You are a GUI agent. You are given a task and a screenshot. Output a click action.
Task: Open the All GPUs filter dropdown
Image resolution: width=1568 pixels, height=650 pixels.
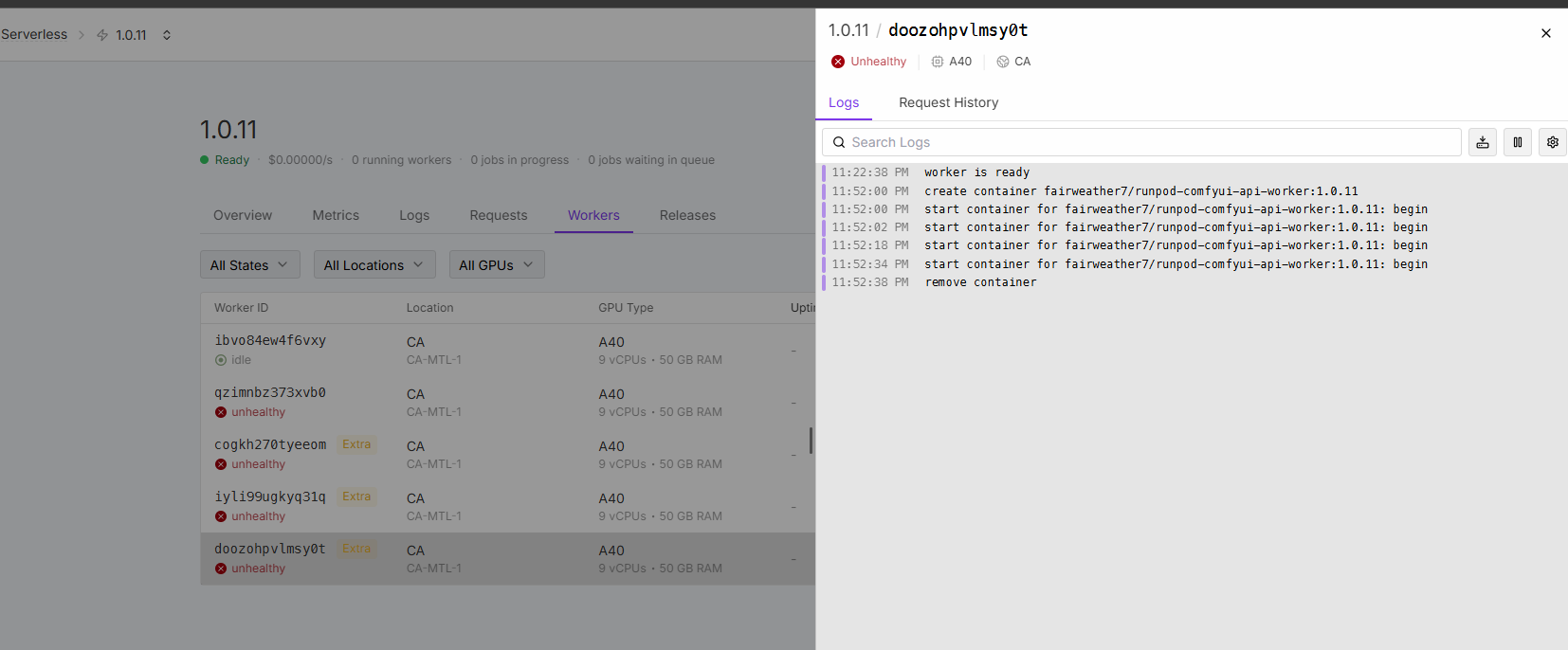(x=497, y=265)
